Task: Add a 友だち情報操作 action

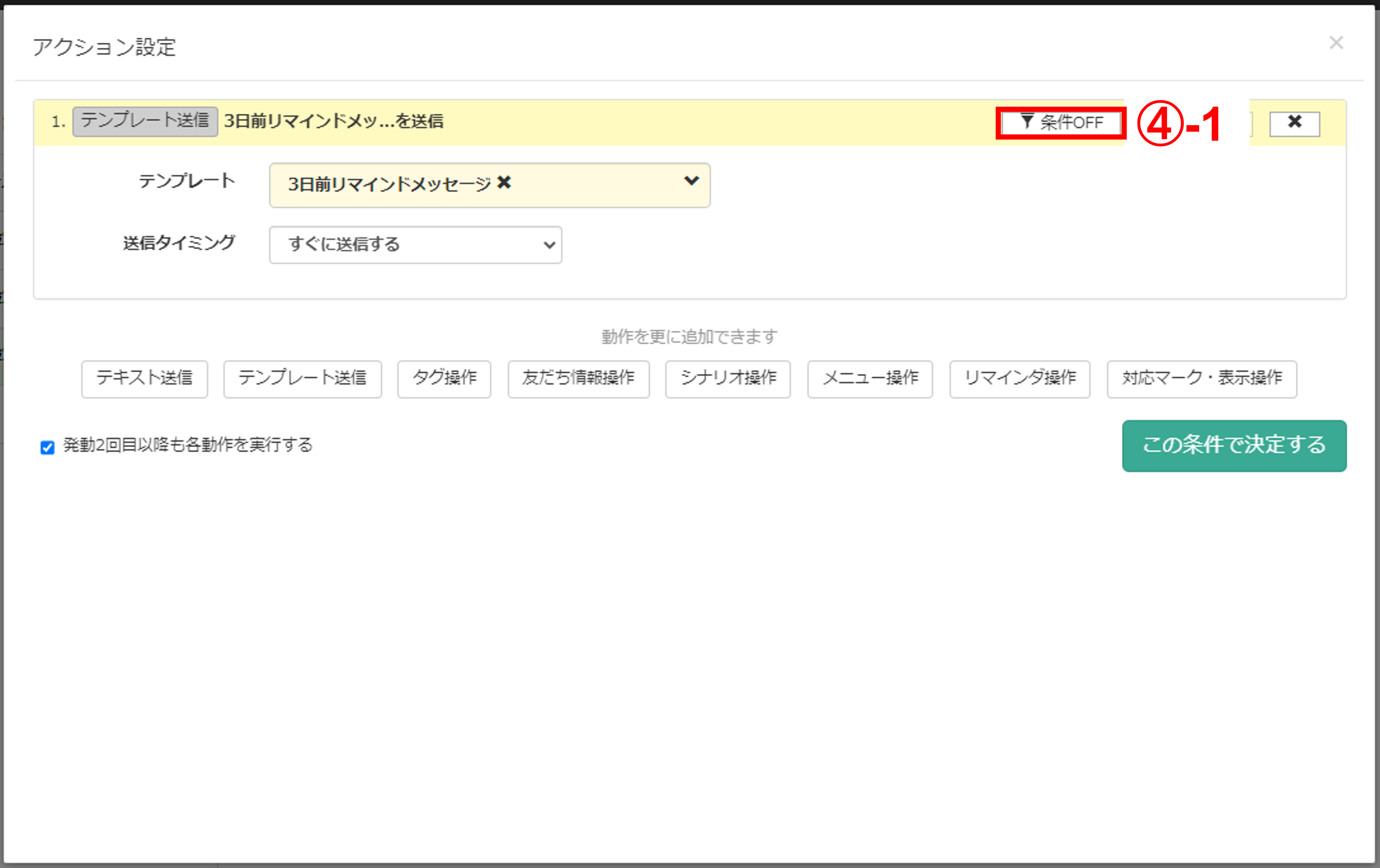Action: point(578,379)
